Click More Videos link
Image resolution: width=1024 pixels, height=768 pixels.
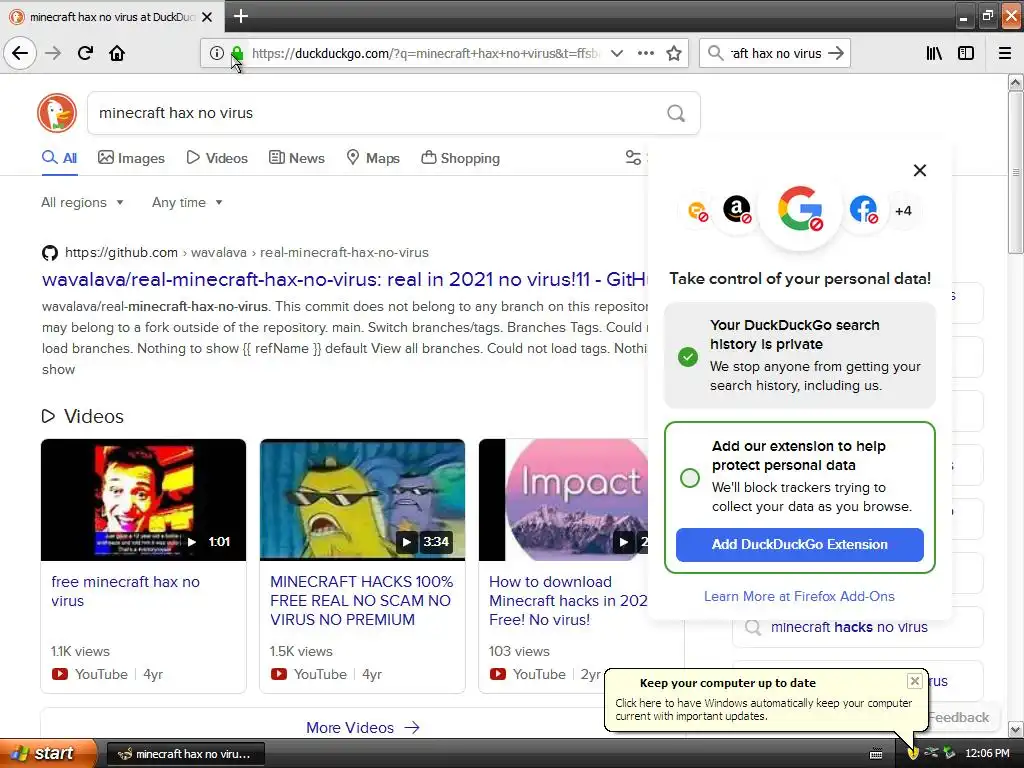point(362,728)
